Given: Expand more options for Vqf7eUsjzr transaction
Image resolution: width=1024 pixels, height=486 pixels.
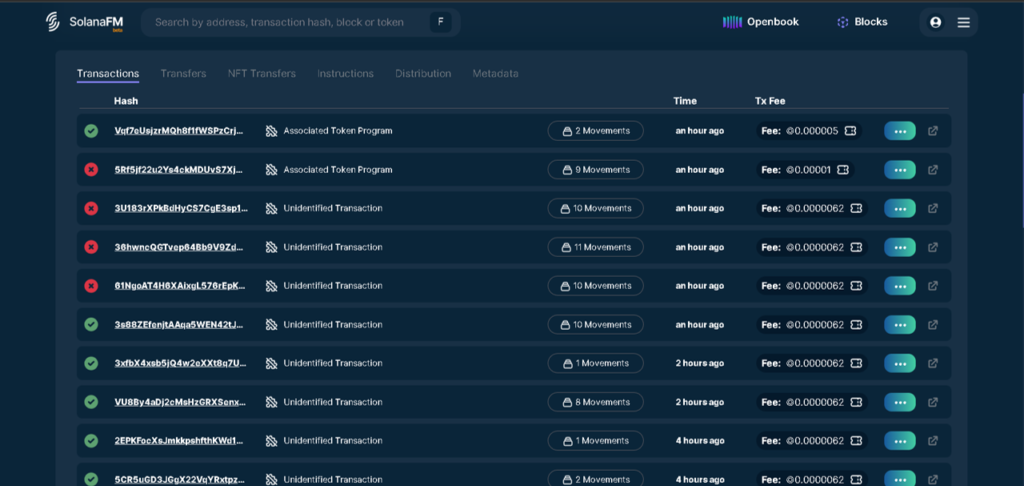Looking at the screenshot, I should [x=900, y=131].
